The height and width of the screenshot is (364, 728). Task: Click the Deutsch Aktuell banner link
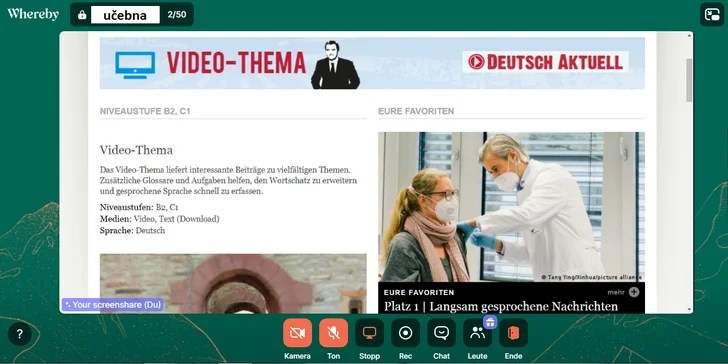coord(545,62)
